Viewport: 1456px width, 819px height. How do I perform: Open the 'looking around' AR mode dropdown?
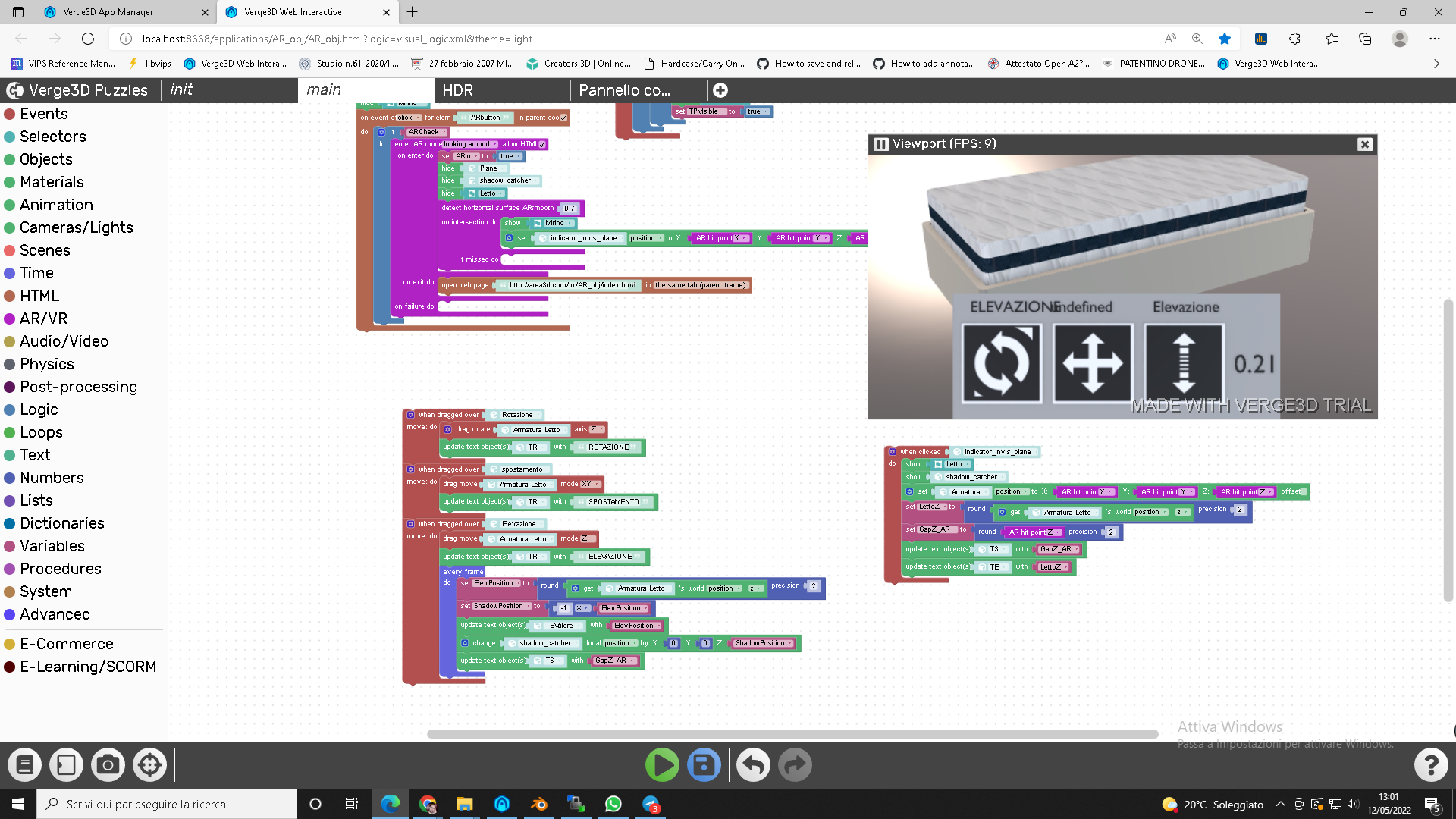click(x=471, y=144)
